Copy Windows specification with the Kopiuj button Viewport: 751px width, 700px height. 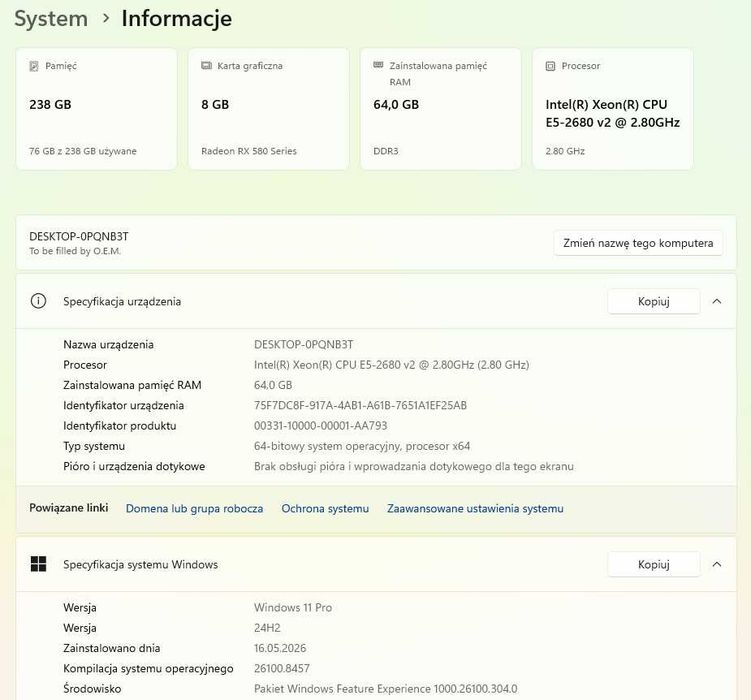[654, 564]
